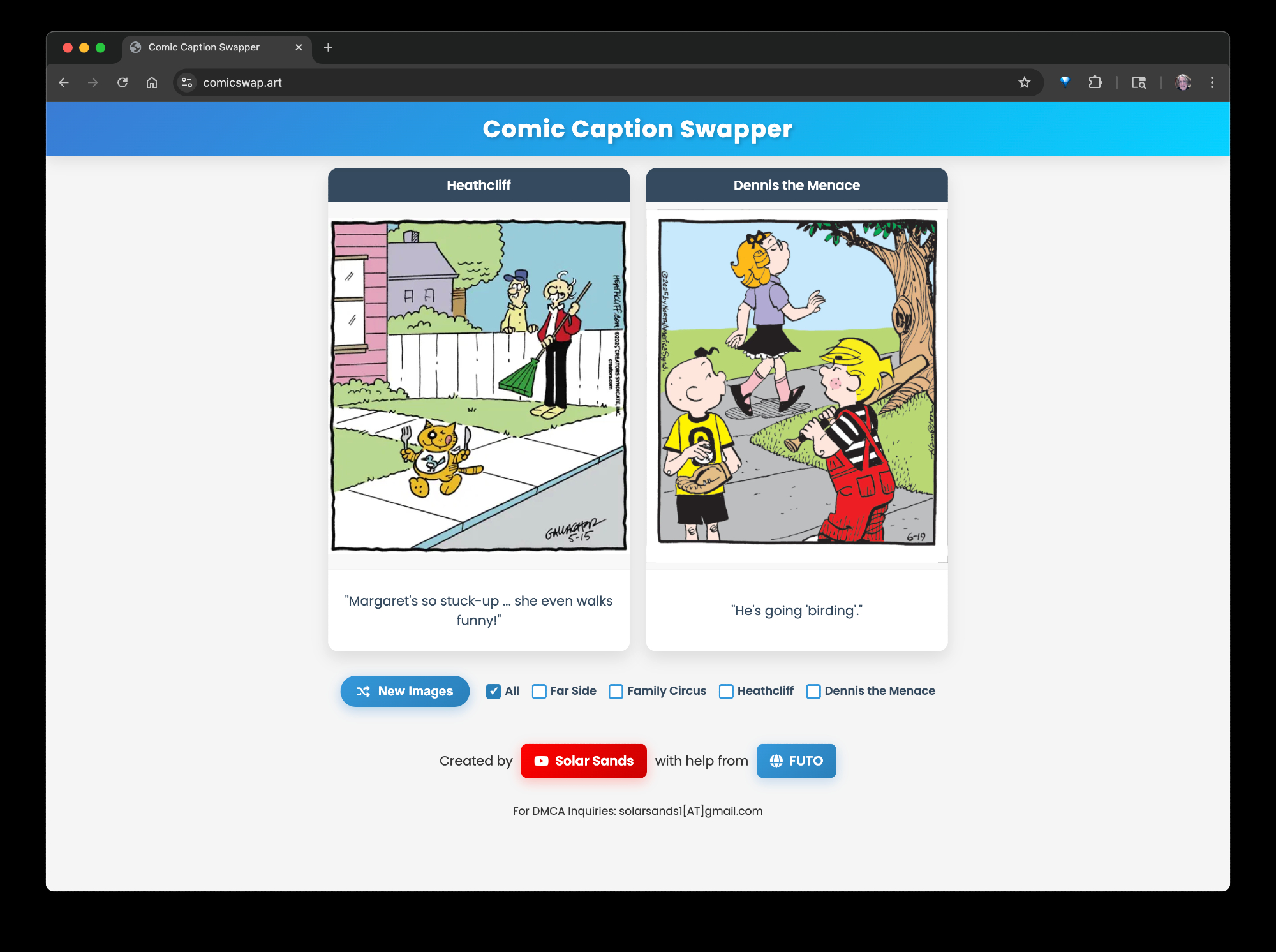1276x952 pixels.
Task: Open Solar Sands YouTube link
Action: (583, 761)
